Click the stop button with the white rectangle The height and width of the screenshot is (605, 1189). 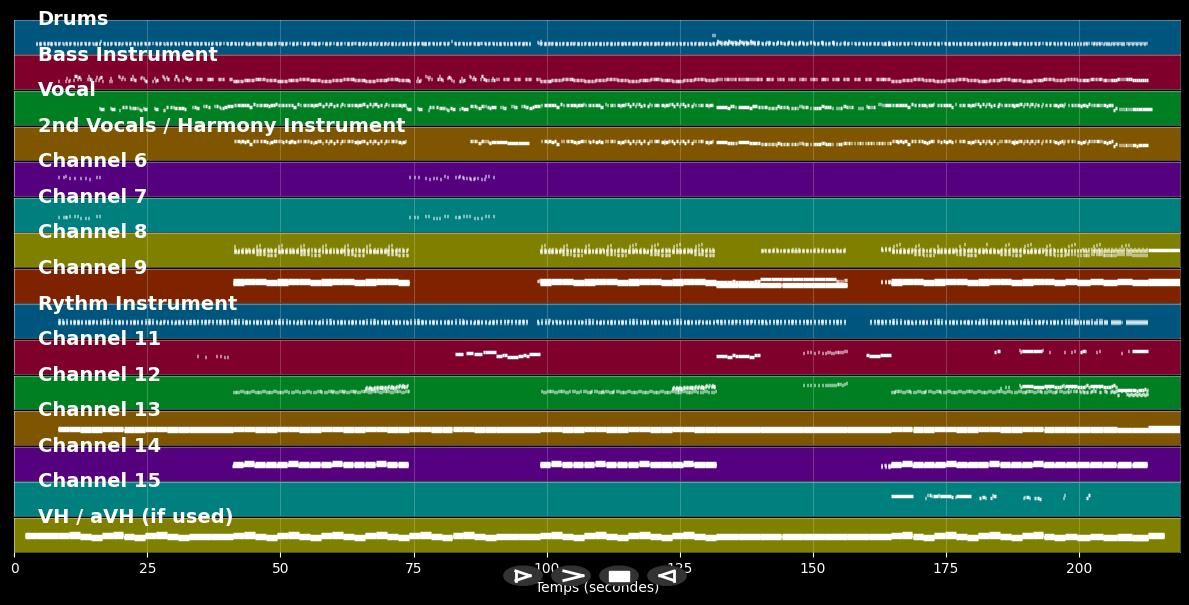pyautogui.click(x=619, y=576)
